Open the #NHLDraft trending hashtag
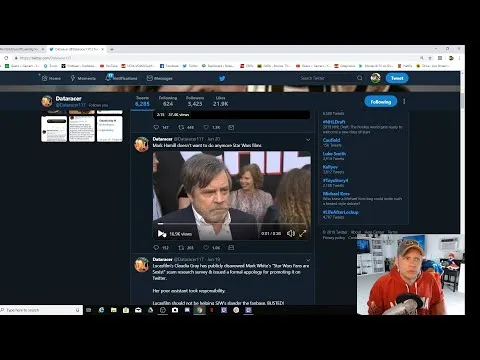 click(334, 122)
